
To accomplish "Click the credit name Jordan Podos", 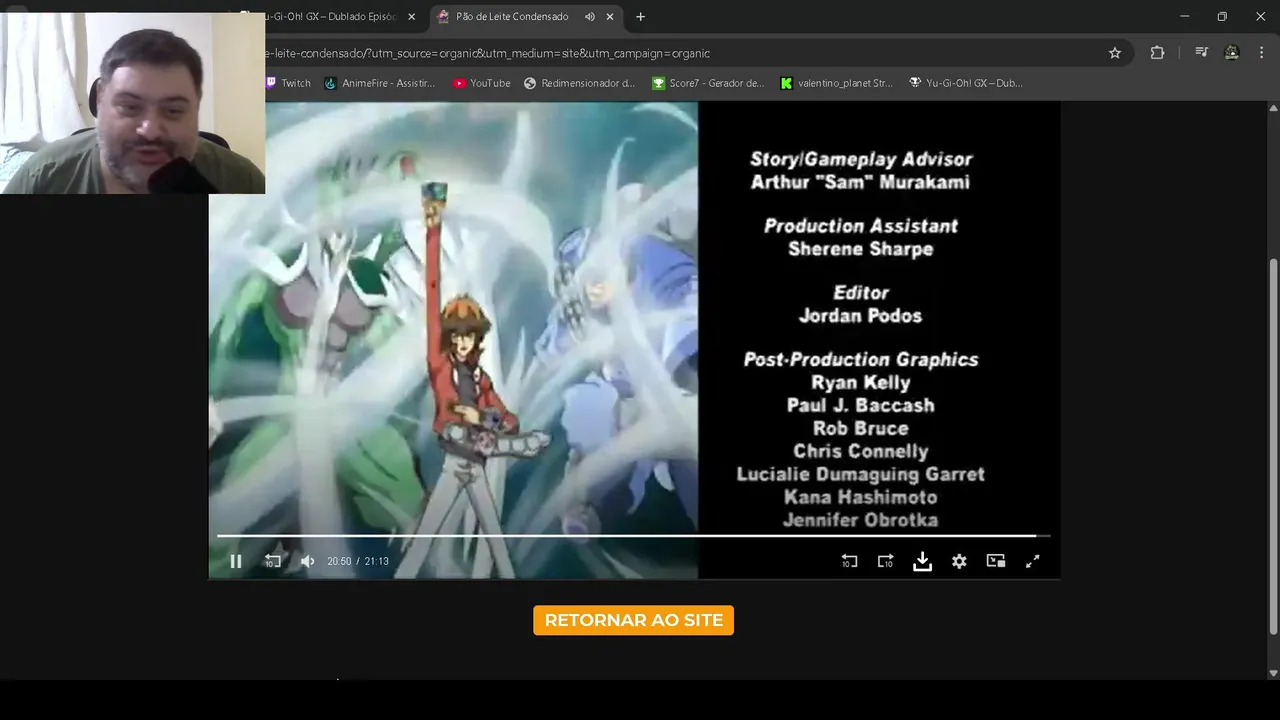I will click(x=860, y=316).
